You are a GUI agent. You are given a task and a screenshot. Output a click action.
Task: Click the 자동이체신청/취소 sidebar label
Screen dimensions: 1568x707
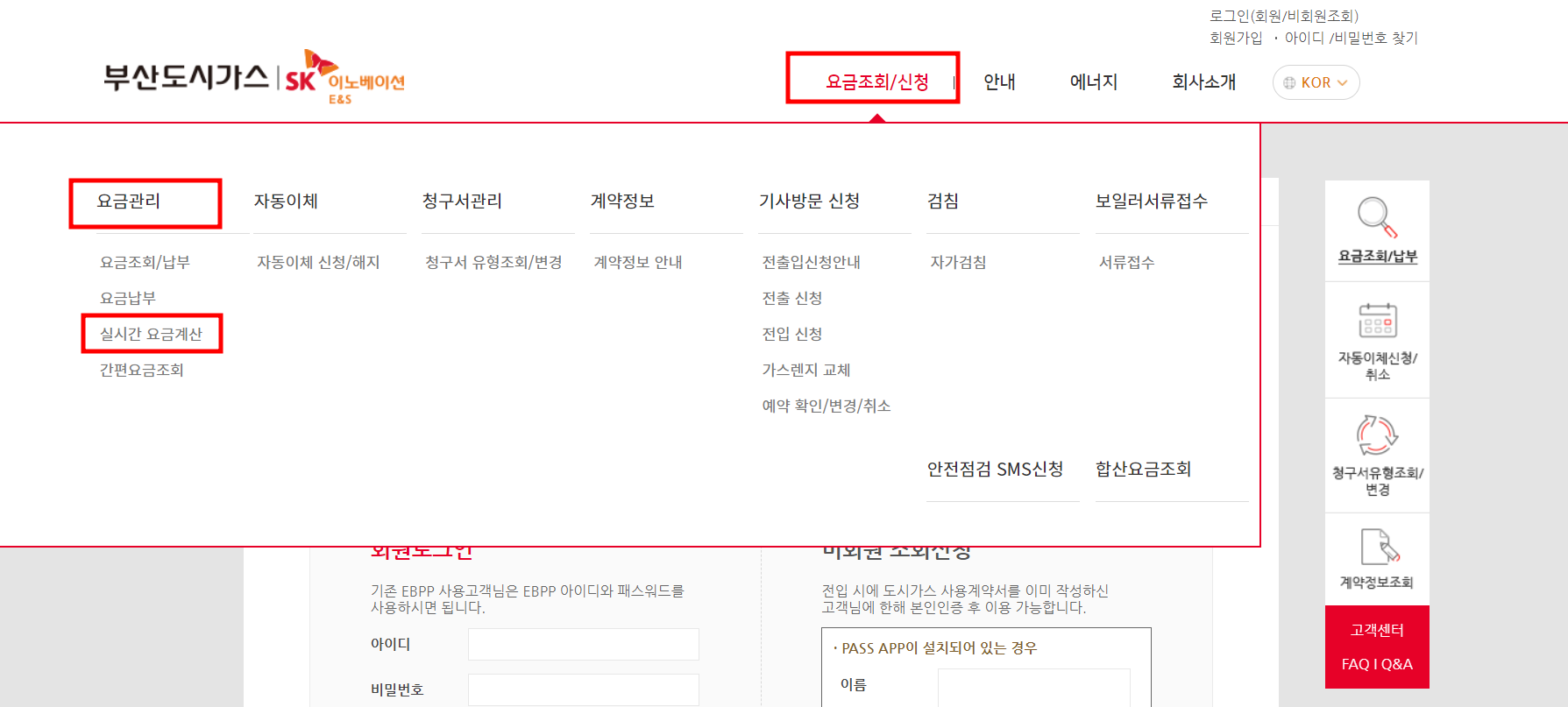(x=1377, y=366)
